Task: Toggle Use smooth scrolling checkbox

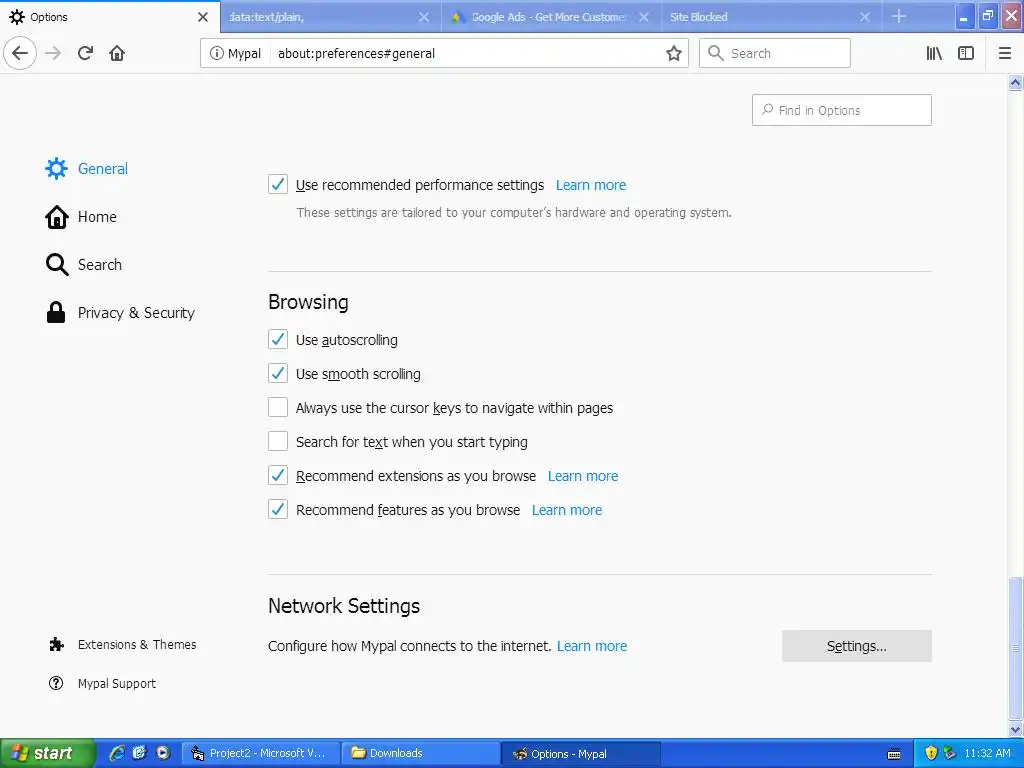Action: 278,373
